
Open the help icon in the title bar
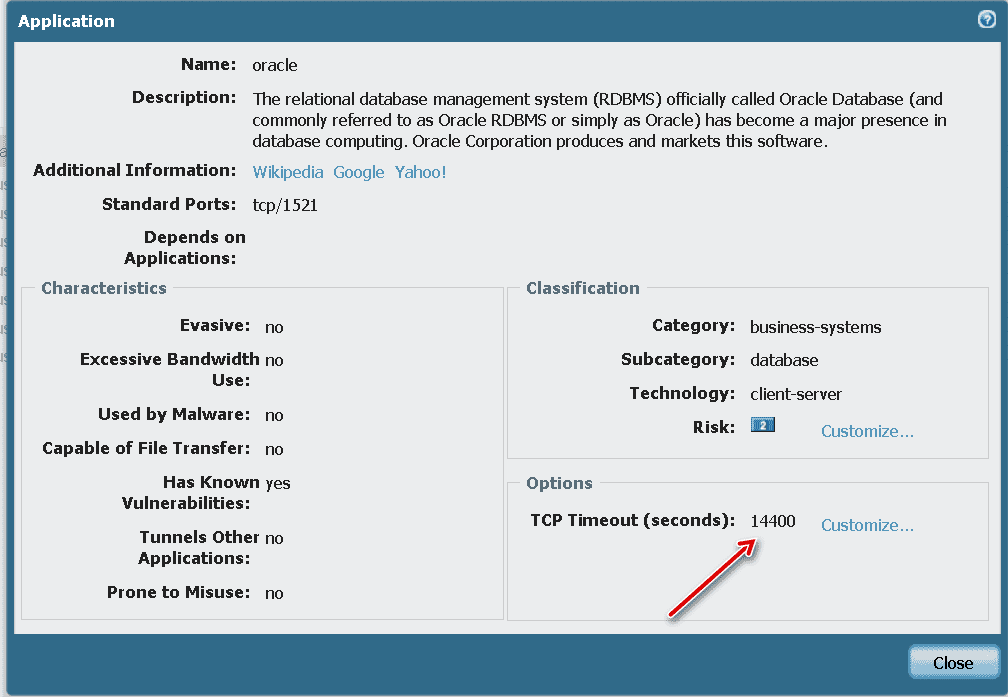[986, 19]
